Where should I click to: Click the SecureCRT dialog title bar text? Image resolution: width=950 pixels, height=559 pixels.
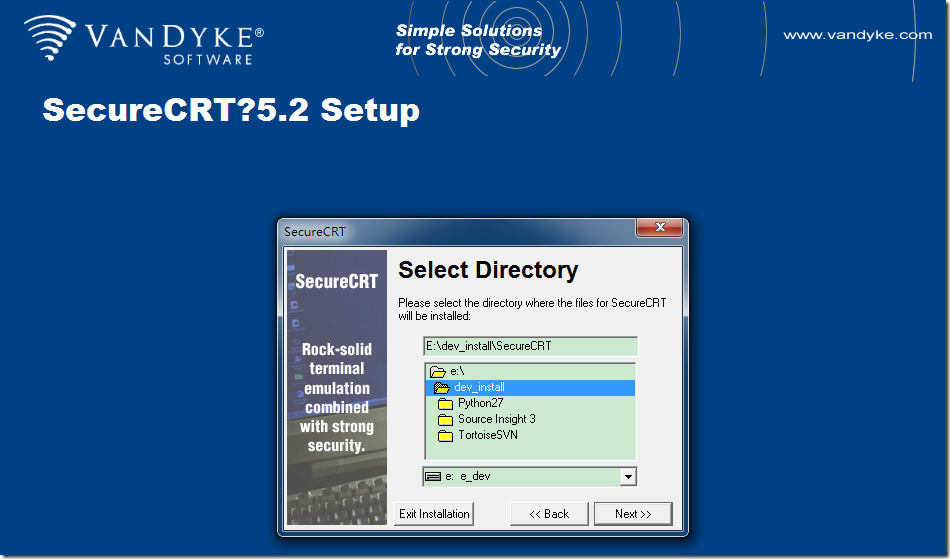pyautogui.click(x=314, y=231)
